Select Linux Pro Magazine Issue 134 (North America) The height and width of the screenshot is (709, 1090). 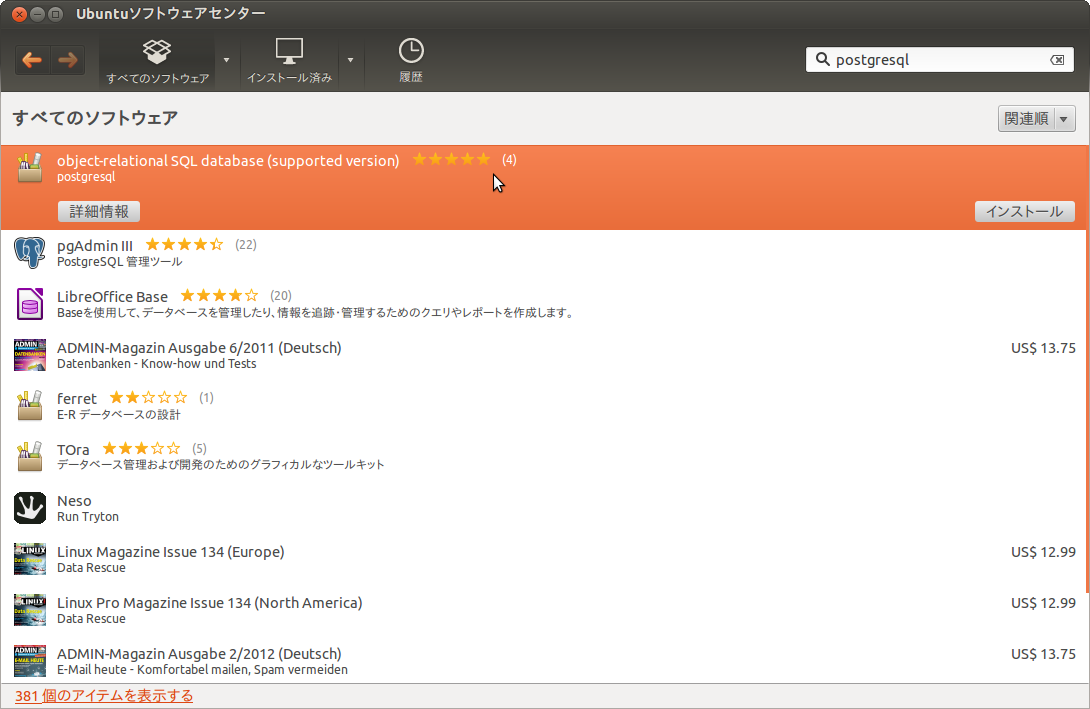tap(209, 603)
